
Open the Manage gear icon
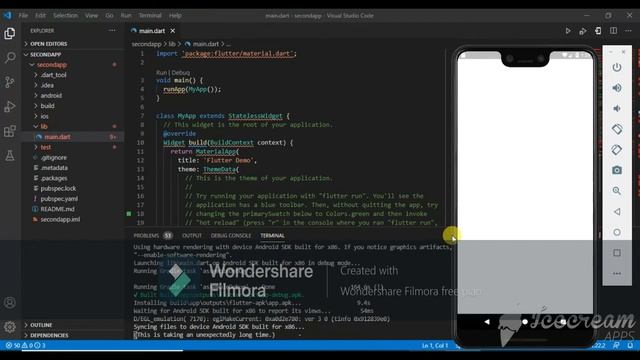click(x=10, y=327)
